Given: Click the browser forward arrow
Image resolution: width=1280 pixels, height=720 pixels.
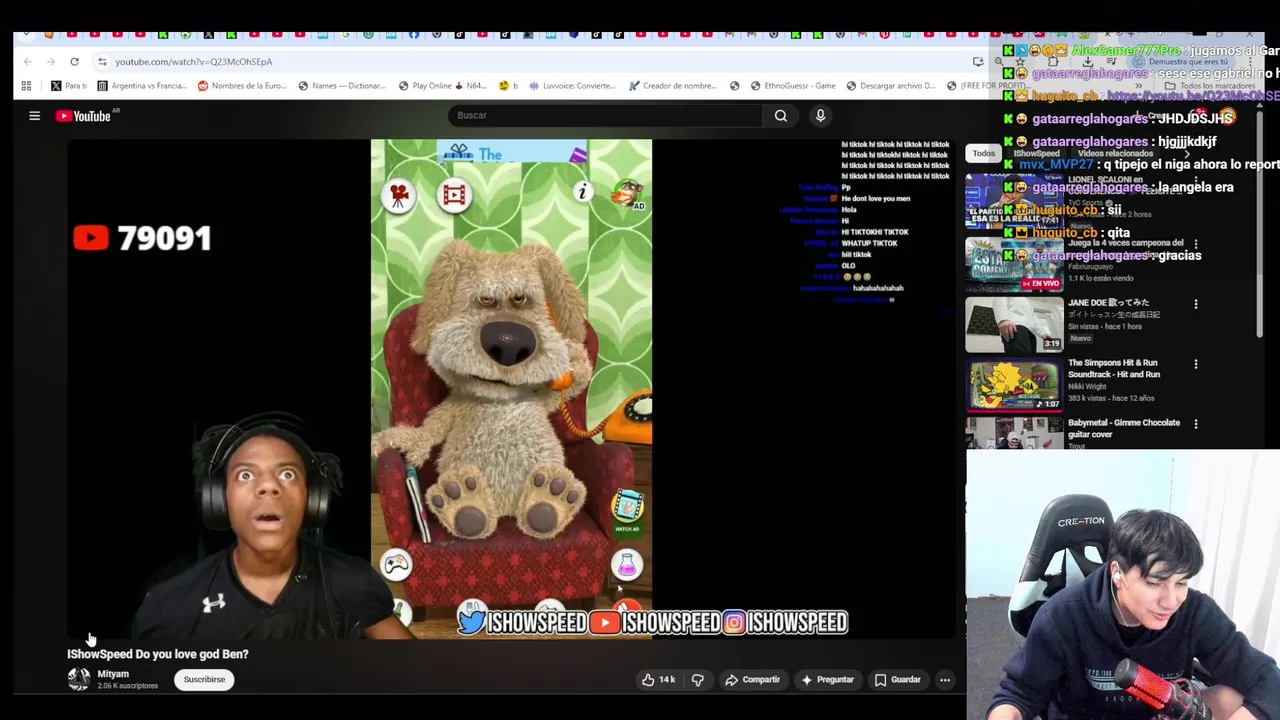Looking at the screenshot, I should [x=51, y=62].
